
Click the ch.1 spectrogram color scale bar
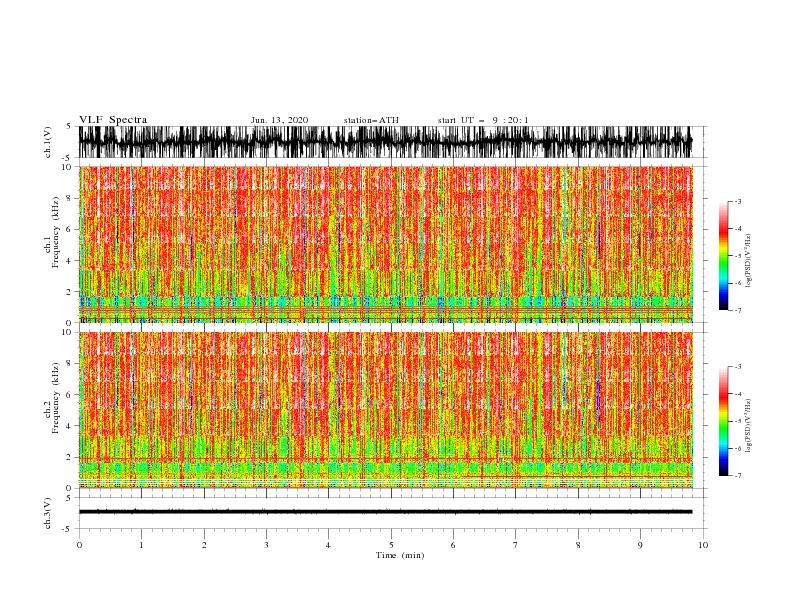(723, 255)
